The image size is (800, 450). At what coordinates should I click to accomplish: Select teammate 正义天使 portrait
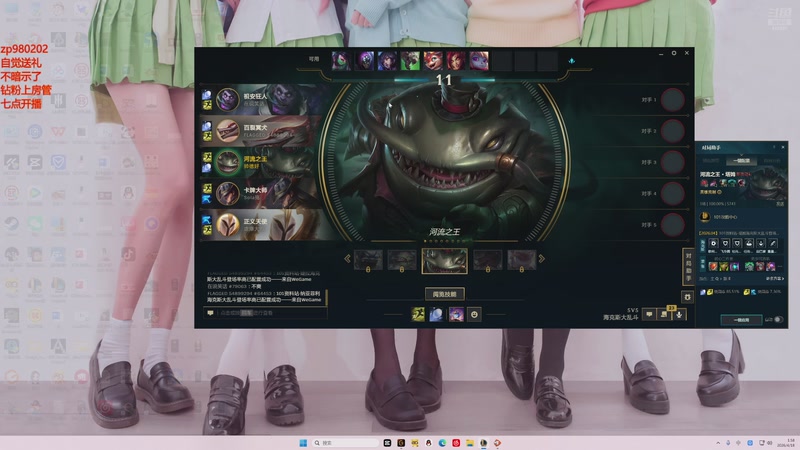pyautogui.click(x=227, y=225)
